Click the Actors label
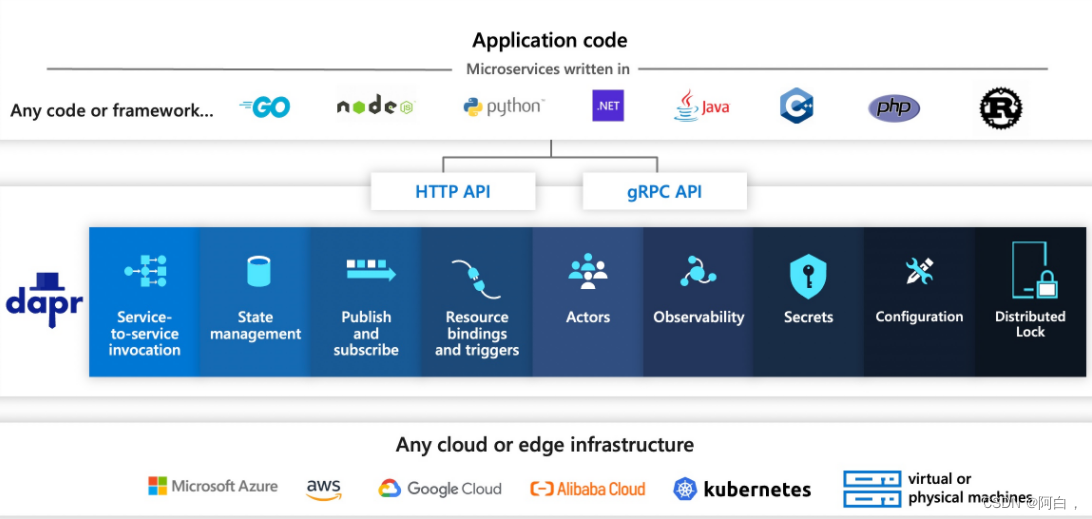 click(588, 317)
